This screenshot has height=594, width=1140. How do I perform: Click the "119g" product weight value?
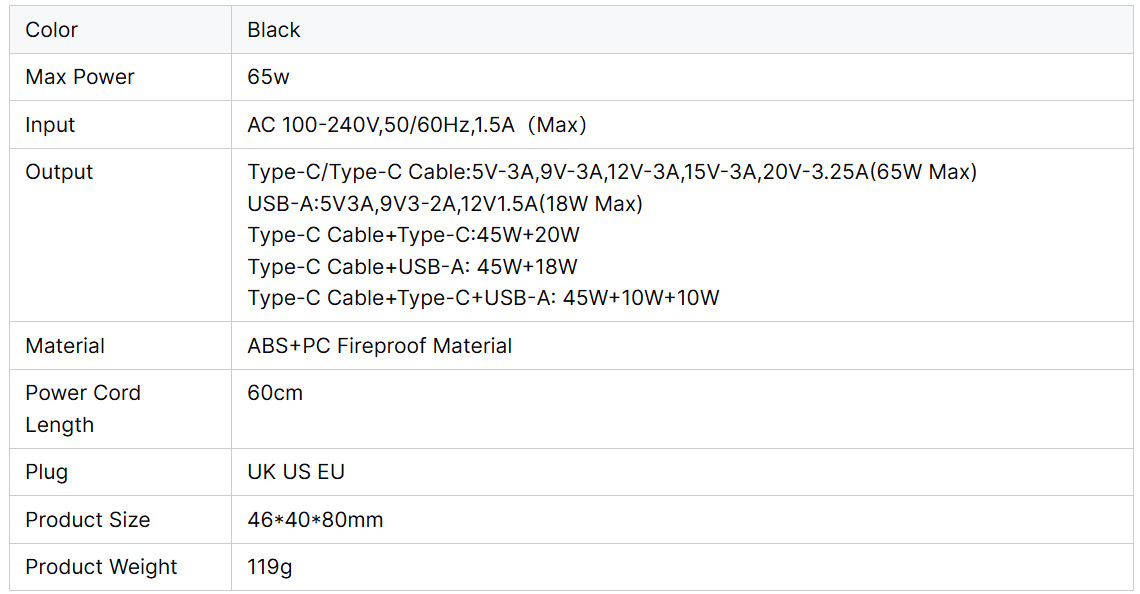[270, 567]
